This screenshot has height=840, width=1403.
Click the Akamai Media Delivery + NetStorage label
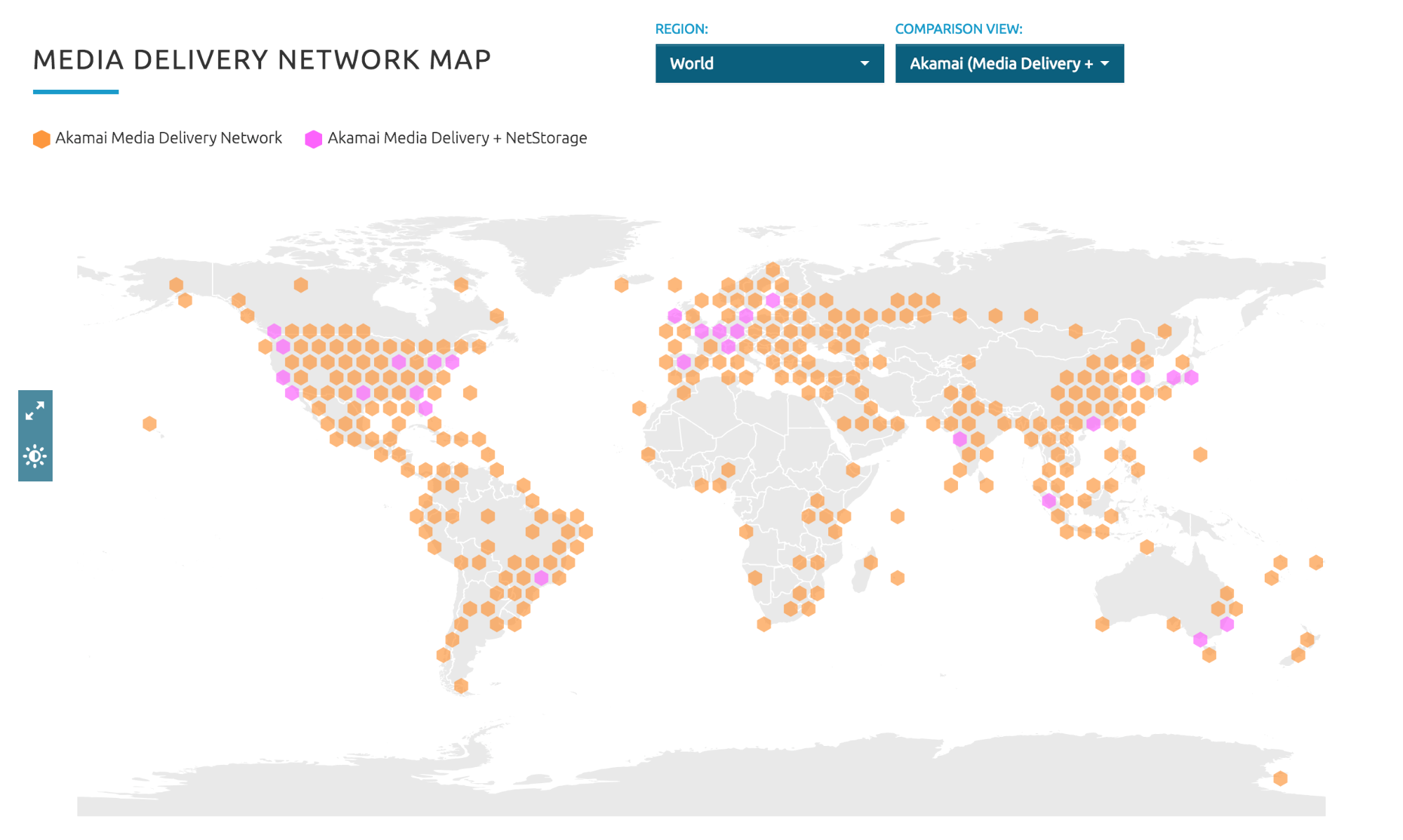pos(457,138)
